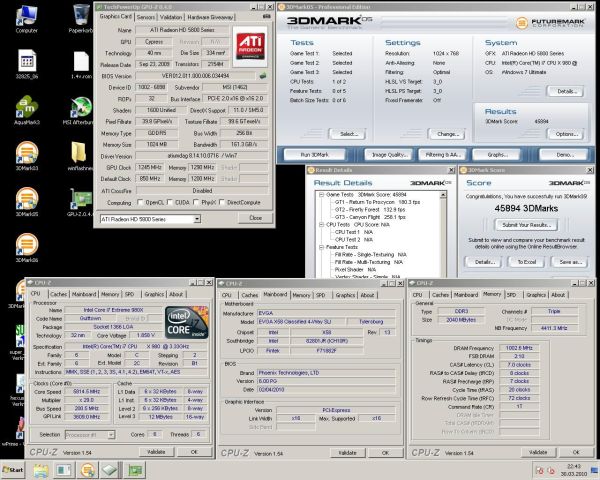Image resolution: width=600 pixels, height=480 pixels.
Task: Click the 3DMark taskbar button icon
Action: tap(88, 470)
